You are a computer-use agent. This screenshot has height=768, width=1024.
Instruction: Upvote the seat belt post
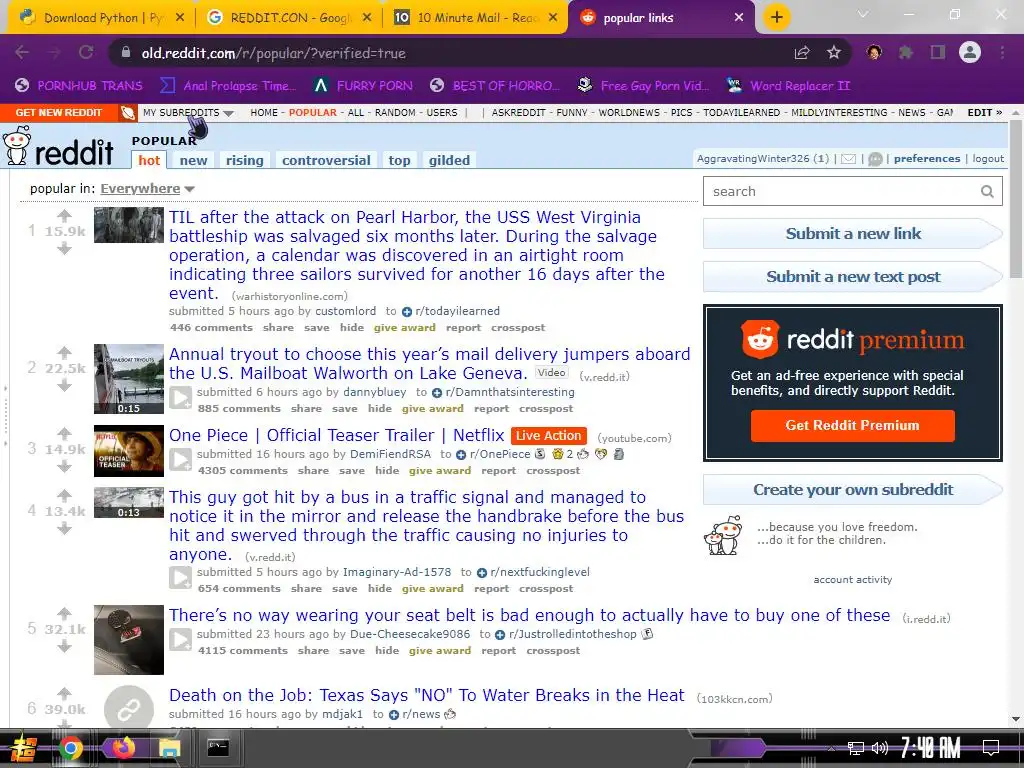[64, 613]
